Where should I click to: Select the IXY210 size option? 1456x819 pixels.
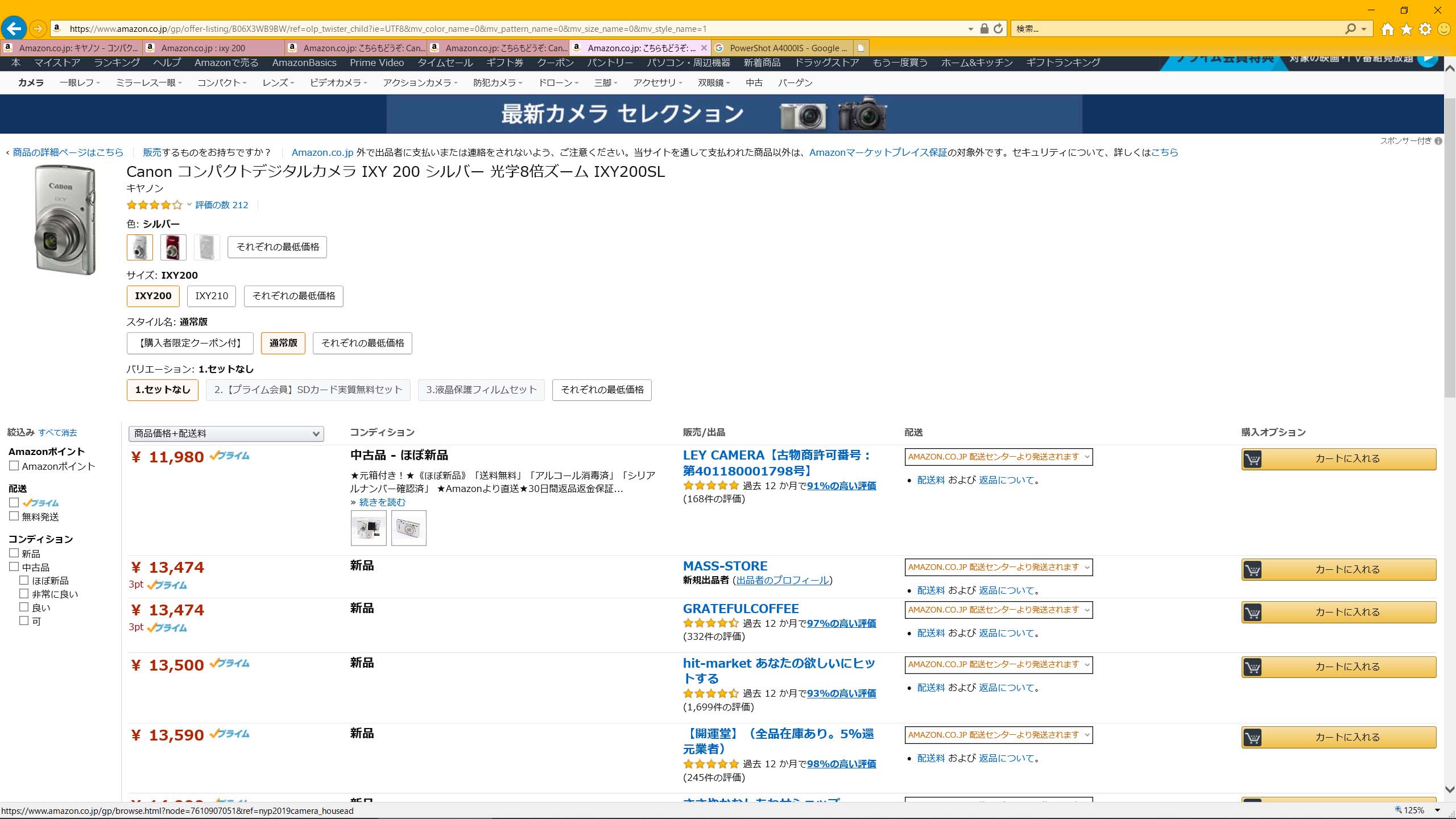coord(212,296)
